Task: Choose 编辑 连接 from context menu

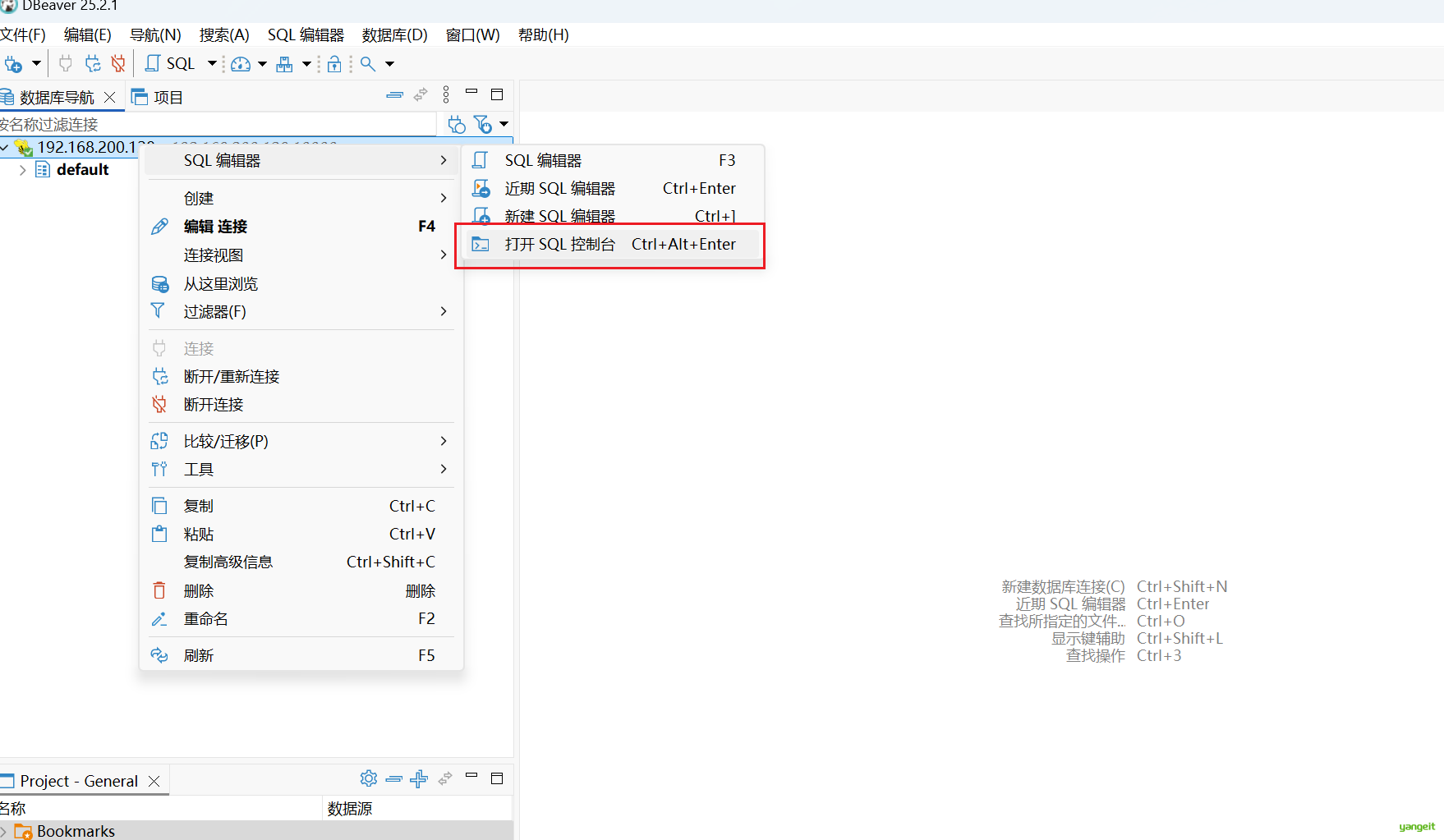Action: pyautogui.click(x=215, y=227)
